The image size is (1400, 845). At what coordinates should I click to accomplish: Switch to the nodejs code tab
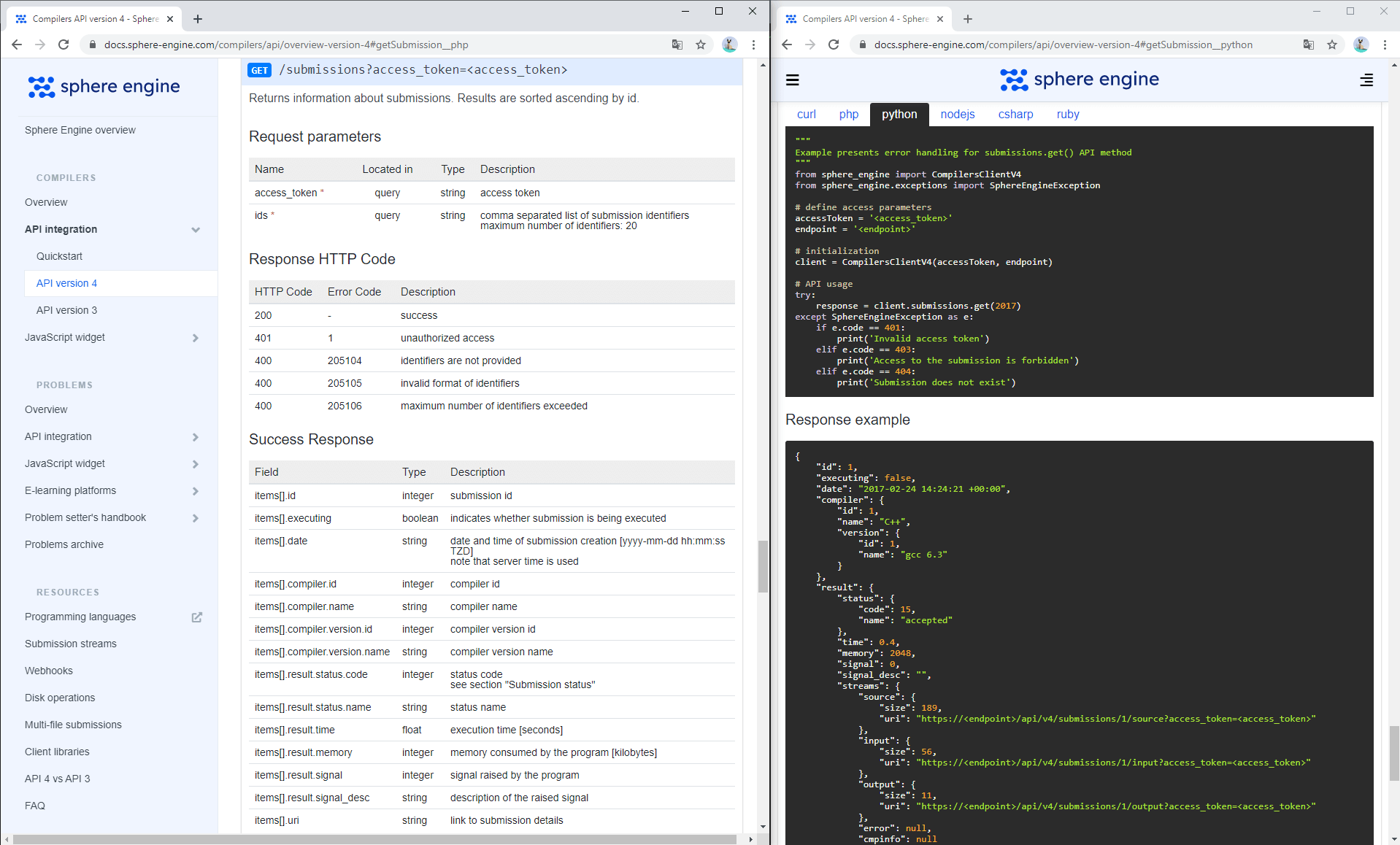click(x=957, y=115)
